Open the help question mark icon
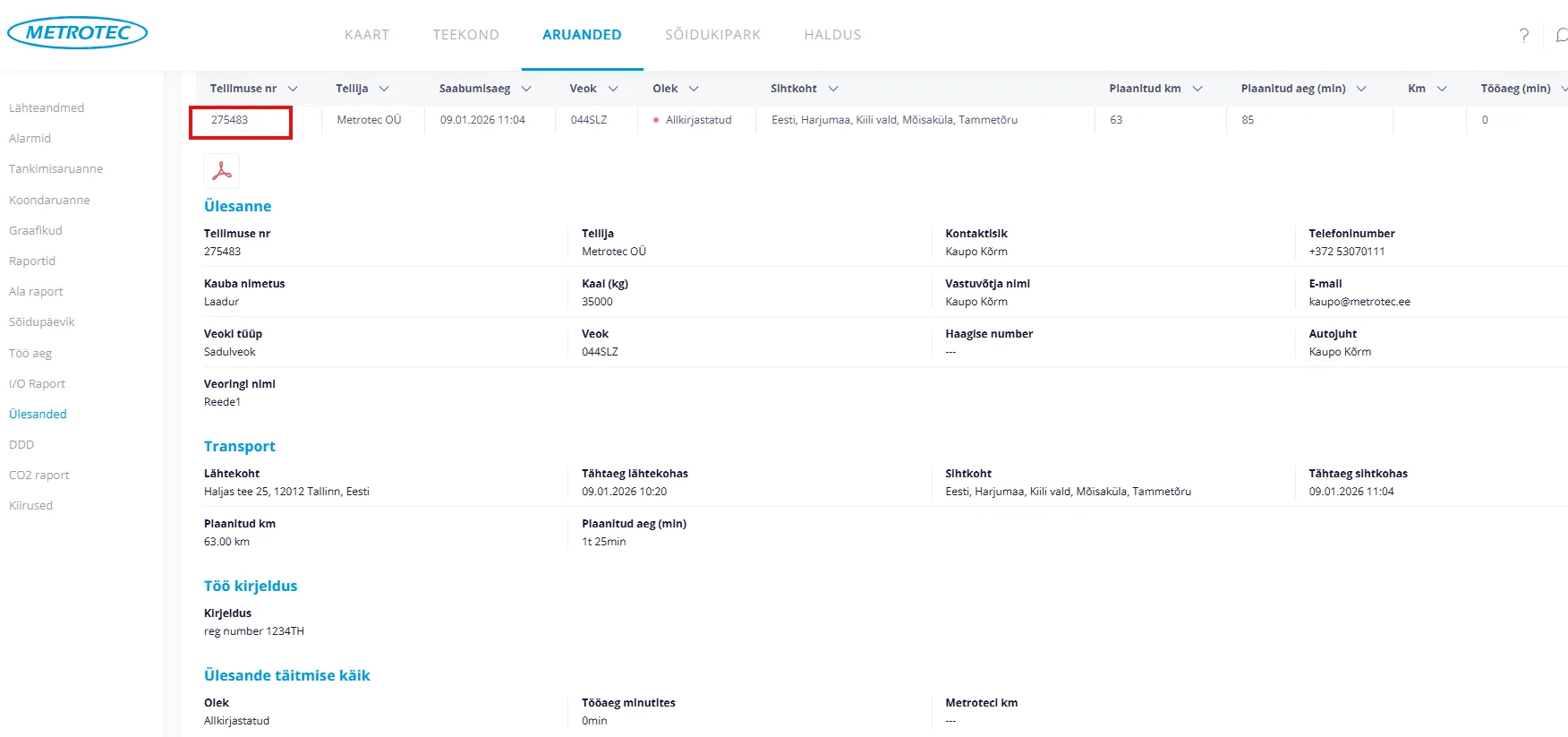Screen dimensions: 1568x737 [x=1523, y=35]
